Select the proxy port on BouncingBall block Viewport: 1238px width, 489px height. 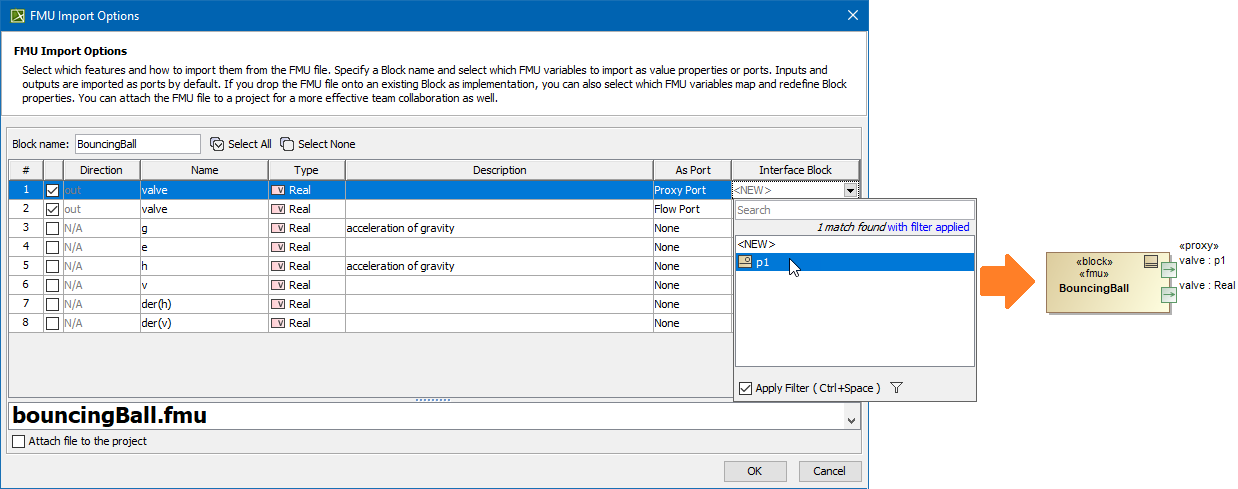[x=1168, y=271]
